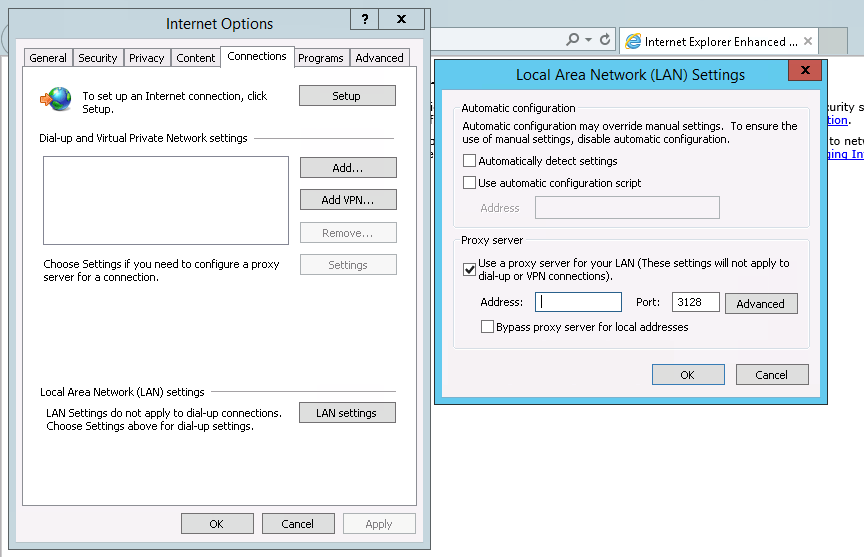Switch to the Security tab

tap(98, 58)
